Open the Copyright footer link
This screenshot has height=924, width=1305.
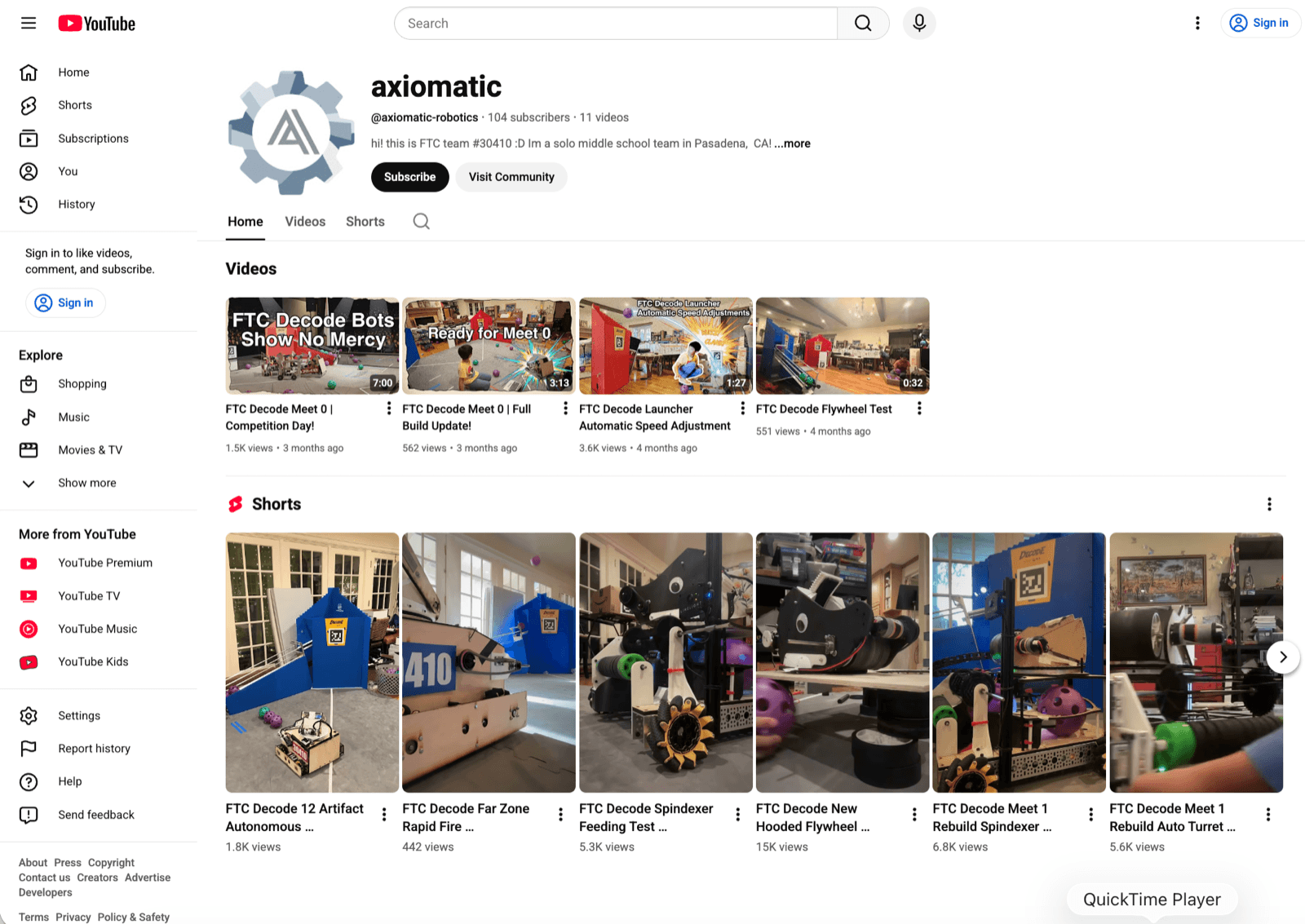pos(111,863)
